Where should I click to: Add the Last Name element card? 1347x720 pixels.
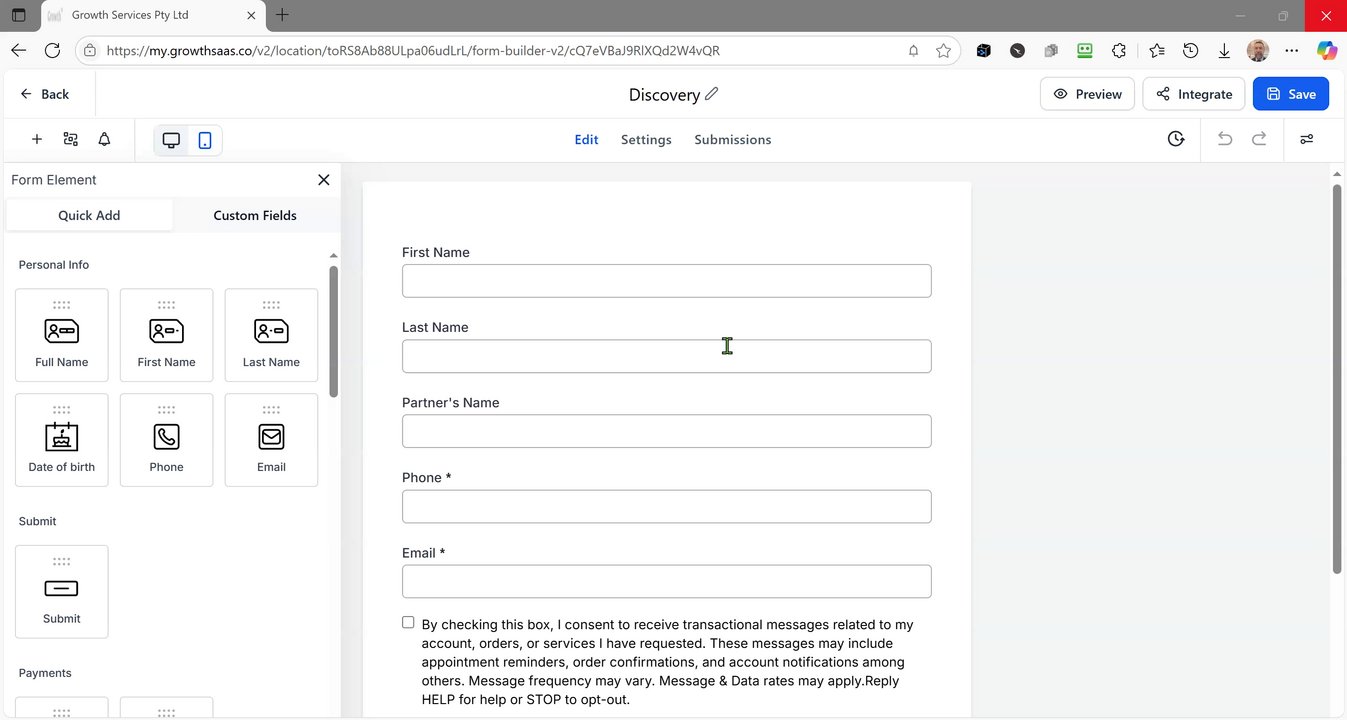(x=271, y=335)
